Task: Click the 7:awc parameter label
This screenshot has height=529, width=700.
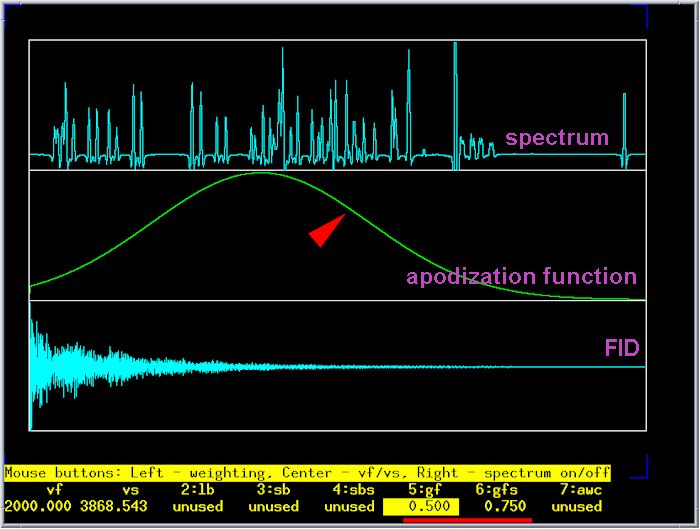Action: [581, 490]
